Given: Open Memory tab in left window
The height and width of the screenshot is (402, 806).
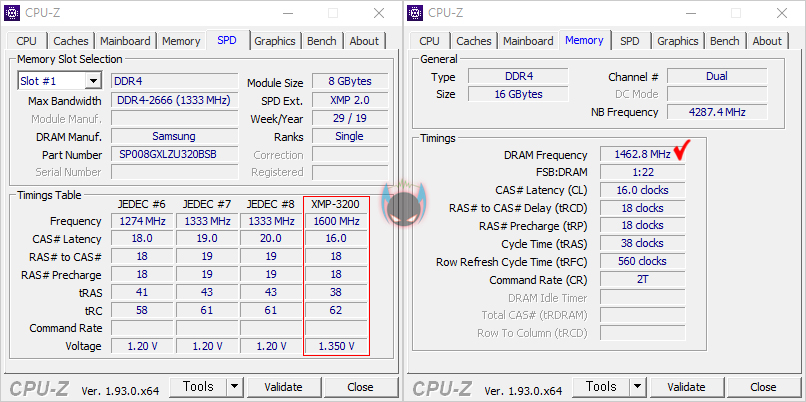Looking at the screenshot, I should [181, 41].
